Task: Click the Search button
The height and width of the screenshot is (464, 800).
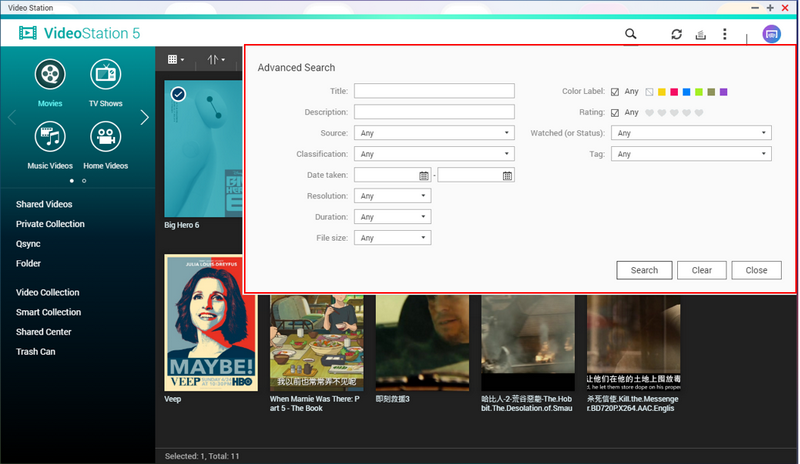Action: tap(644, 270)
